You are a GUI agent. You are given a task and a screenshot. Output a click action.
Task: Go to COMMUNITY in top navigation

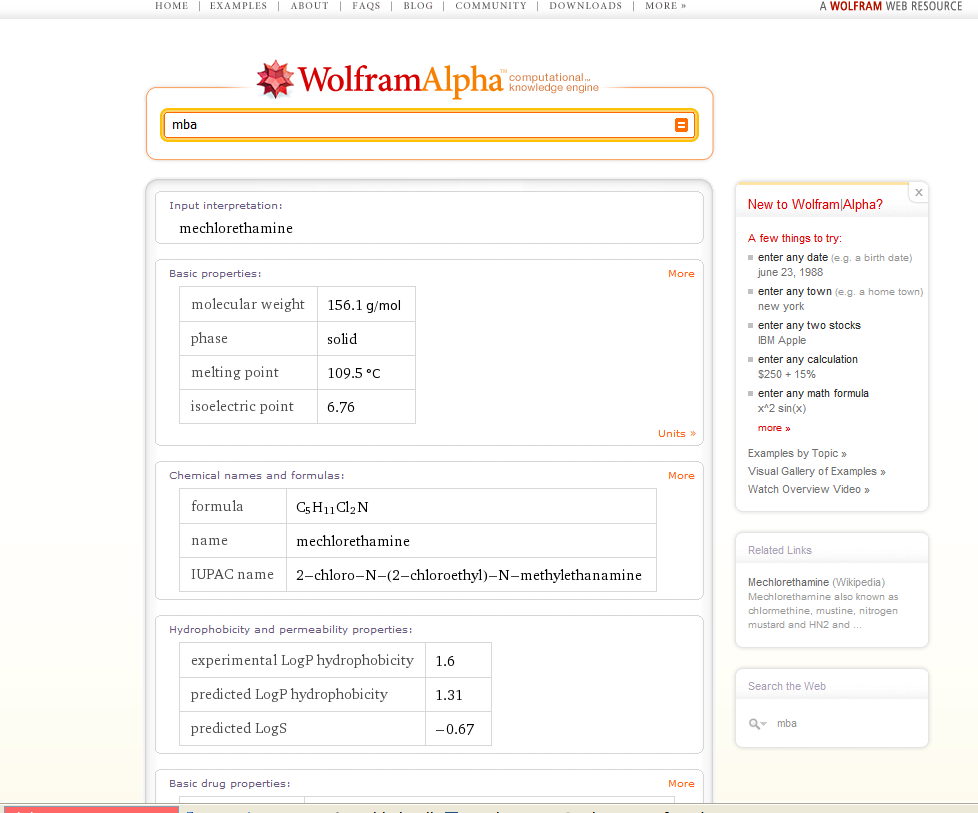click(x=491, y=6)
